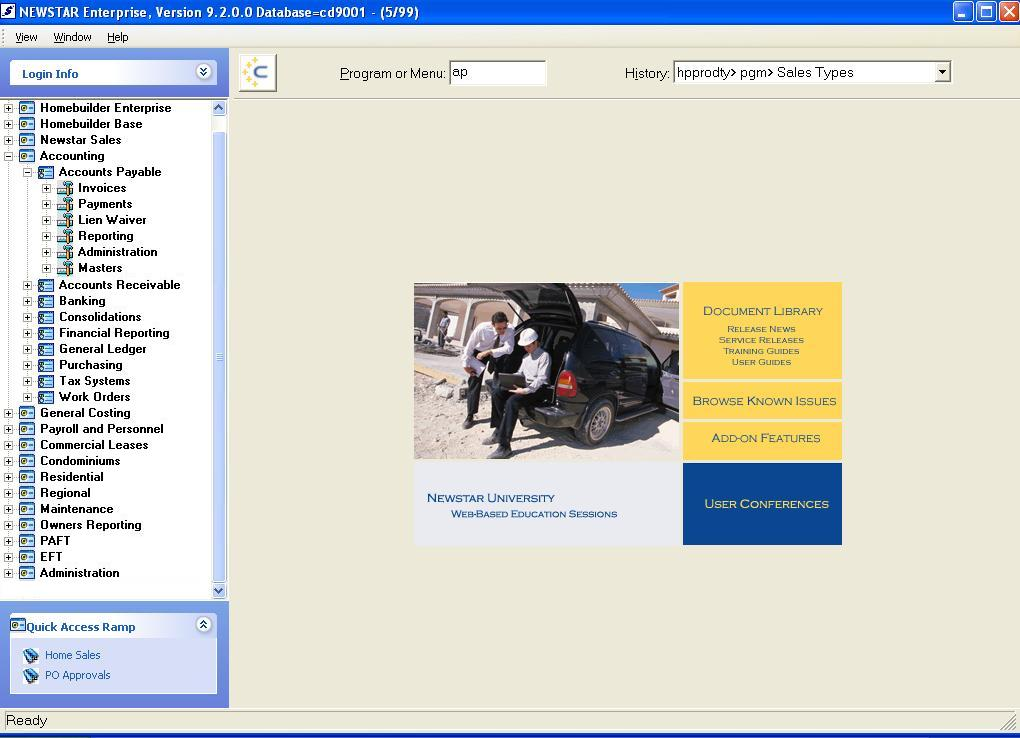Click the Ready status bar text

pyautogui.click(x=27, y=720)
